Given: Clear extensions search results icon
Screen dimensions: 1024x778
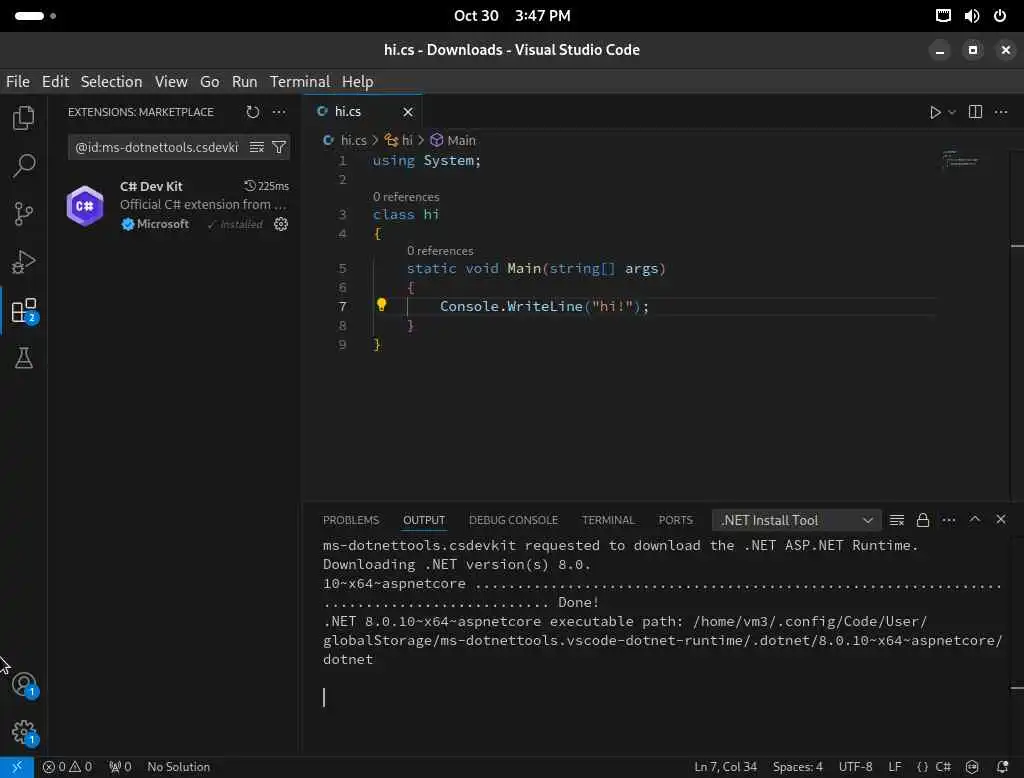Looking at the screenshot, I should point(257,147).
